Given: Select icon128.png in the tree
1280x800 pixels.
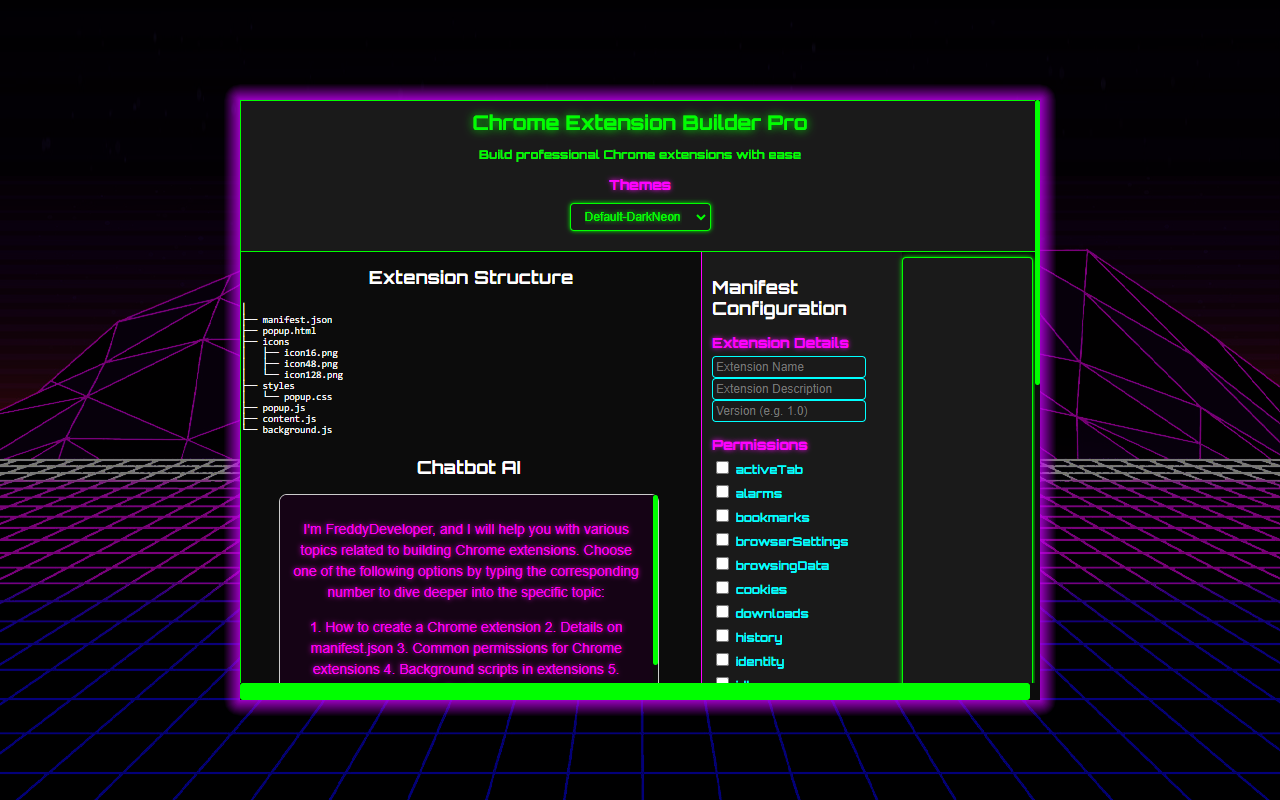Looking at the screenshot, I should (313, 375).
